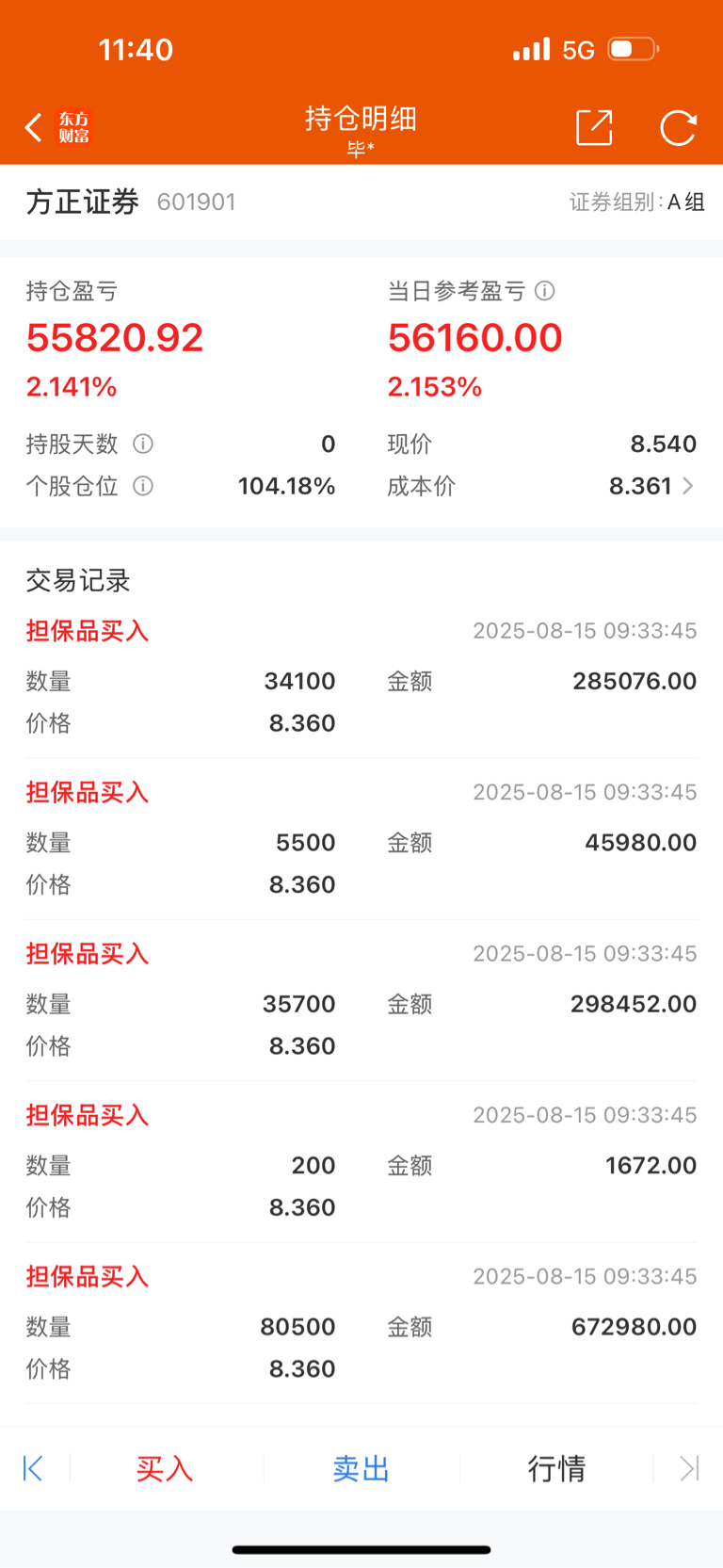Show info icon beside 持股天数

[x=143, y=444]
